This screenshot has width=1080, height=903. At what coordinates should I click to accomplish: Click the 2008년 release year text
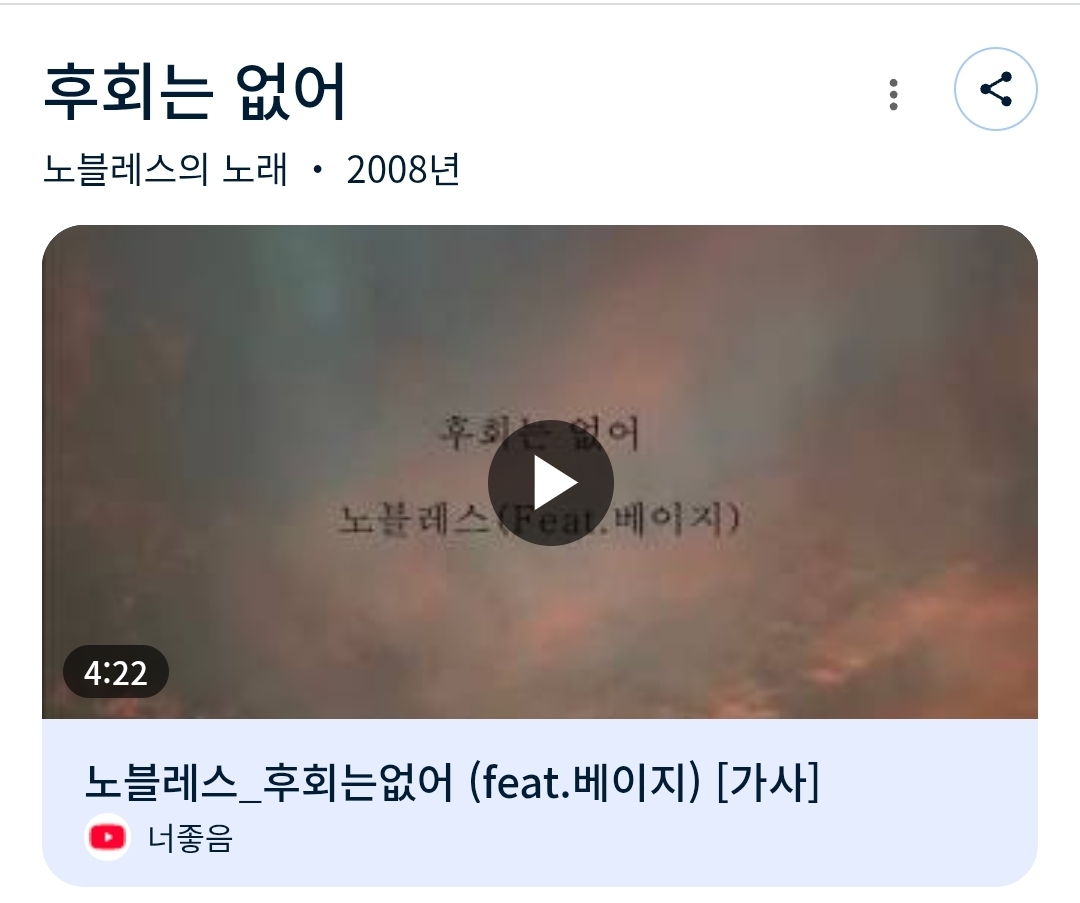click(403, 169)
